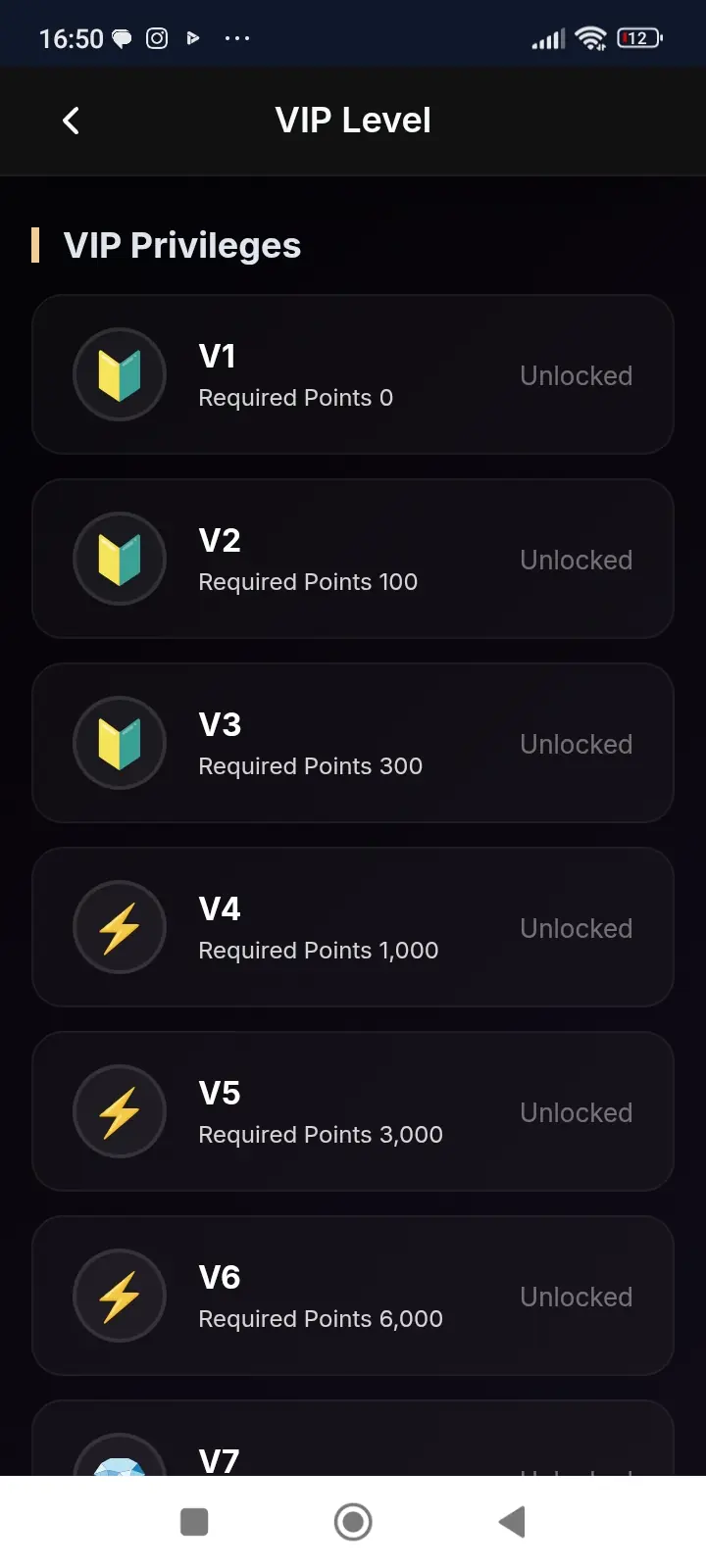Screen dimensions: 706x1568
Task: Select the V3 level title
Action: tap(220, 725)
